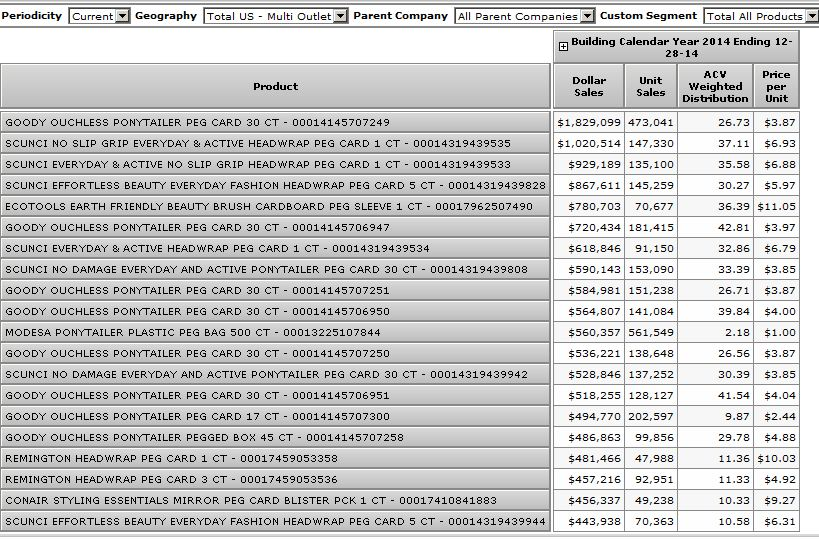Click the $1,829,099 dollar sales cell
Viewport: 819px width, 540px height.
tap(589, 122)
